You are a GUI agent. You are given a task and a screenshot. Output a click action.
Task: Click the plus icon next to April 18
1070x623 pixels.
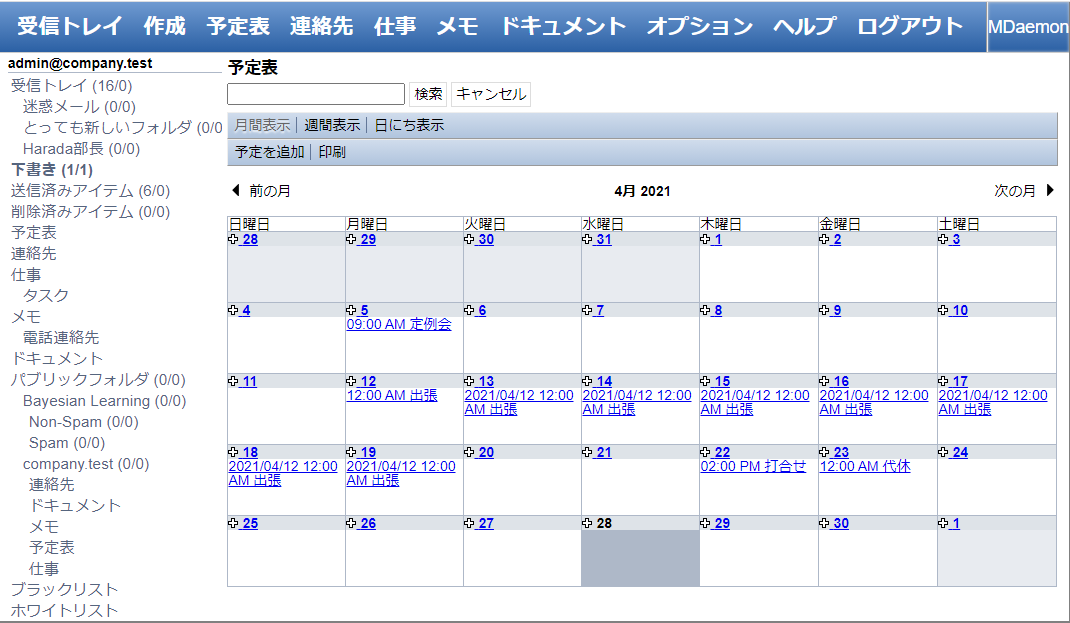(233, 453)
